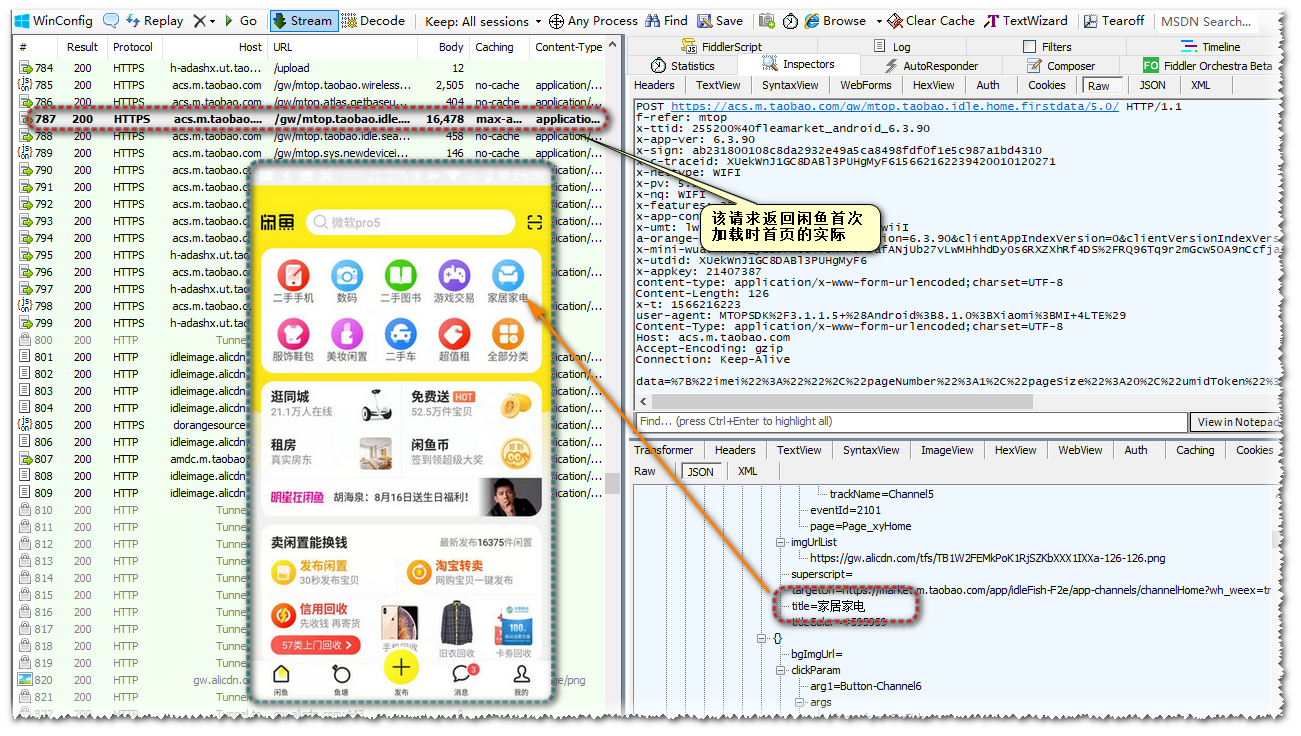This screenshot has width=1301, height=736.
Task: Open Fiddler Orchestra Beta tab
Action: (x=1207, y=65)
